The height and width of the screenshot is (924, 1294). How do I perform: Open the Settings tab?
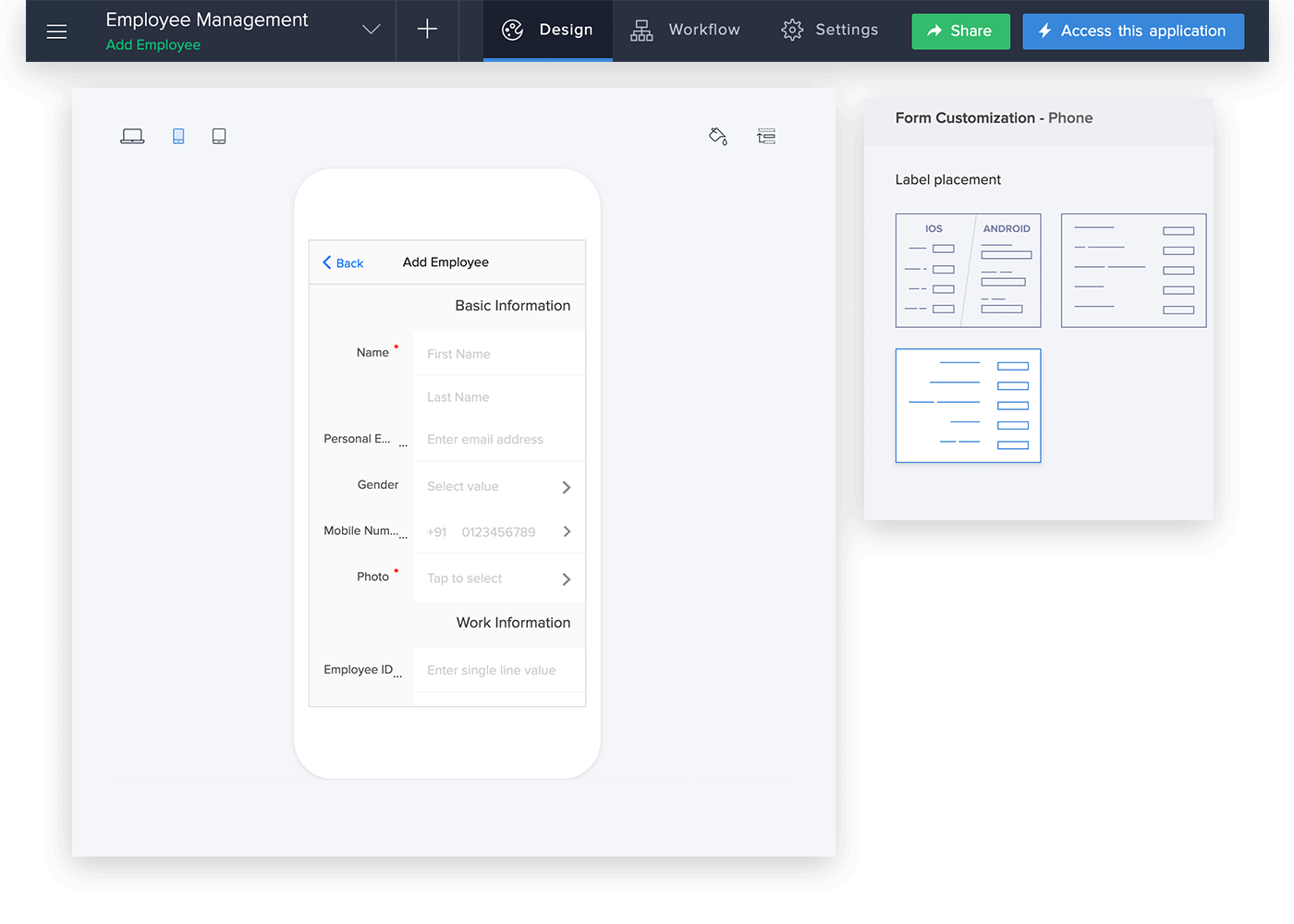pyautogui.click(x=829, y=30)
